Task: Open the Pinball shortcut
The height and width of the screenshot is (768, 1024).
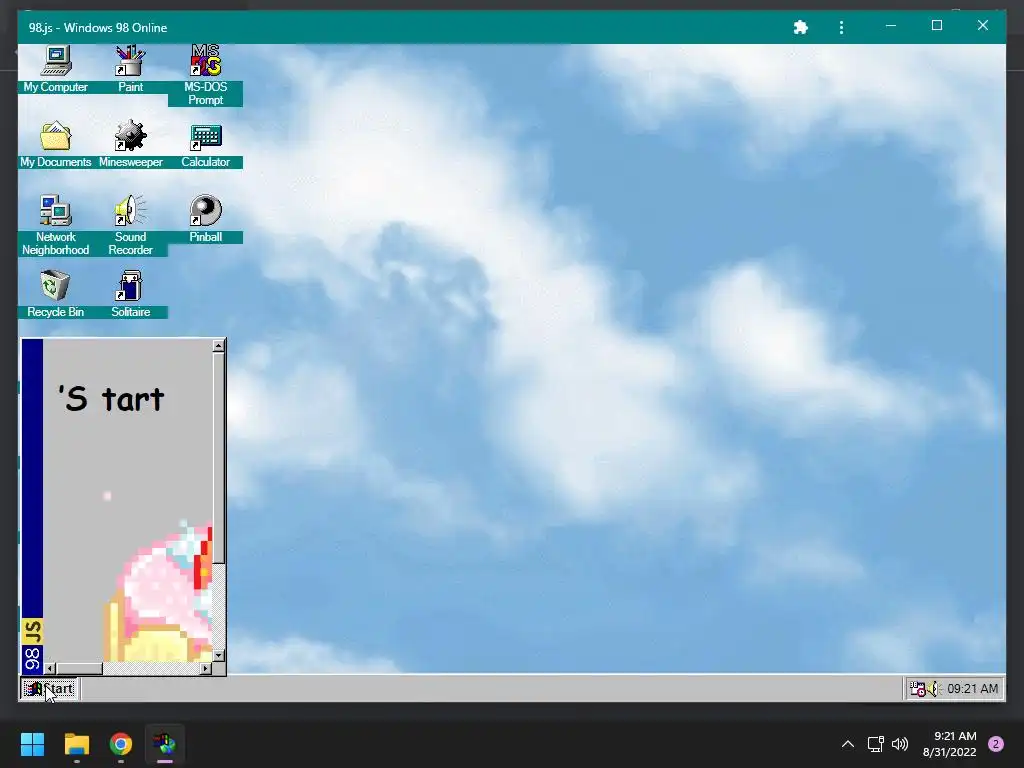Action: coord(205,218)
